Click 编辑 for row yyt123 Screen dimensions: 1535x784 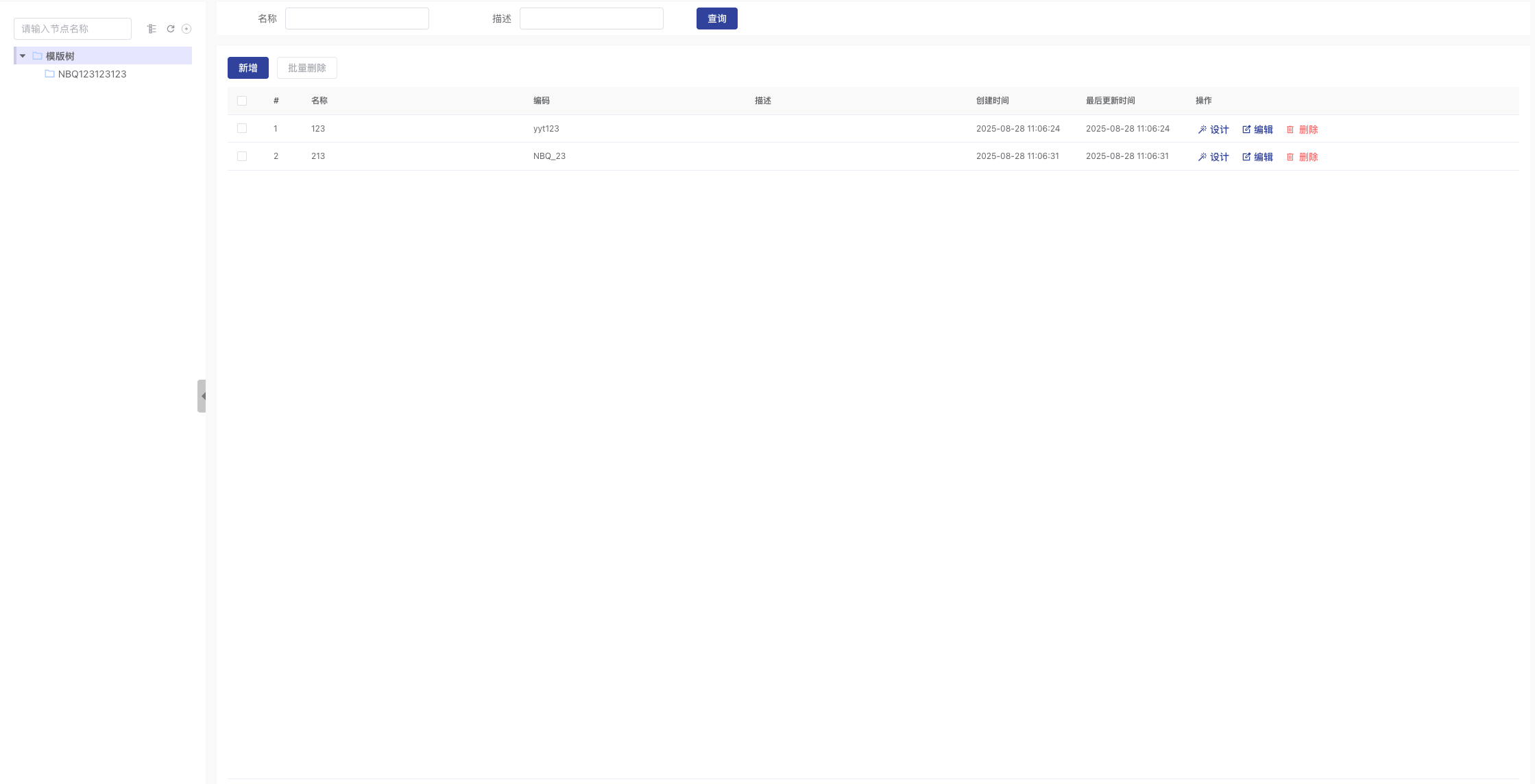coord(1257,130)
